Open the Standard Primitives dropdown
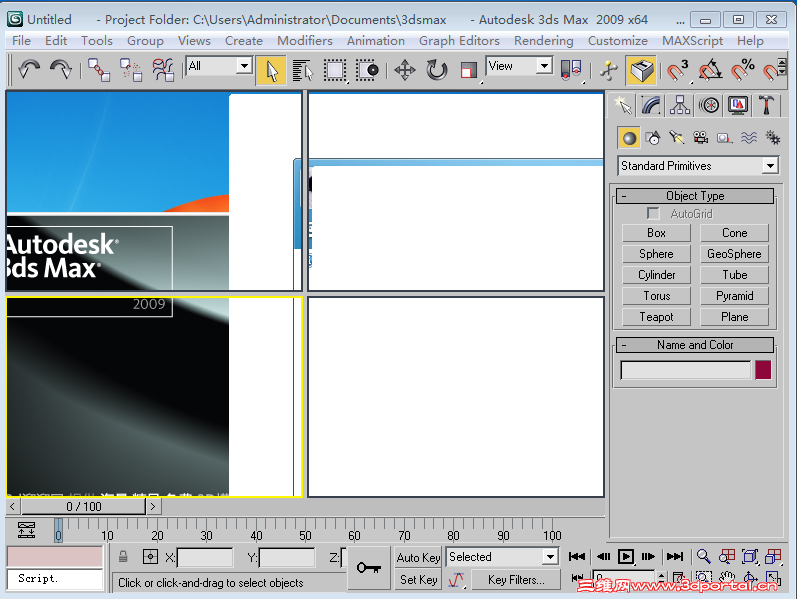The image size is (797, 599). 698,166
